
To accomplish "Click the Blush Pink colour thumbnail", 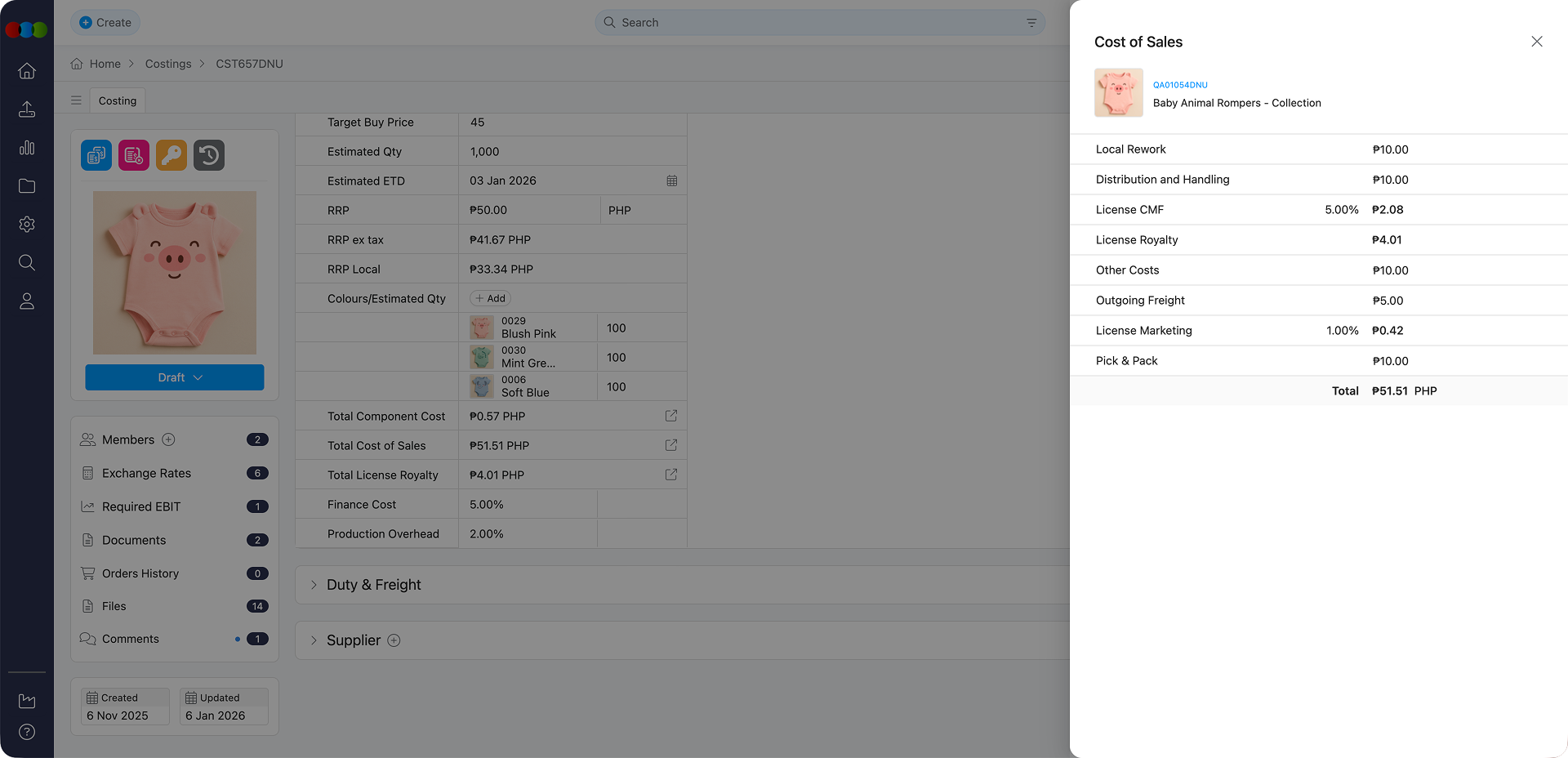I will (x=481, y=327).
